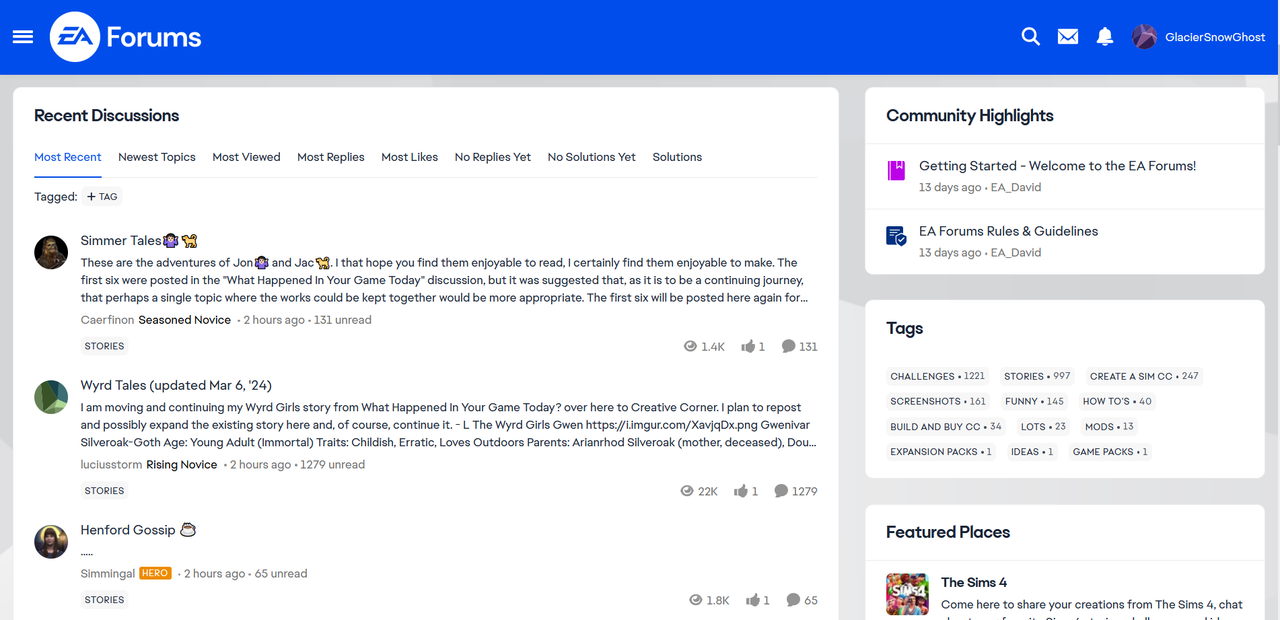
Task: Switch to the Most Viewed tab
Action: pyautogui.click(x=246, y=157)
